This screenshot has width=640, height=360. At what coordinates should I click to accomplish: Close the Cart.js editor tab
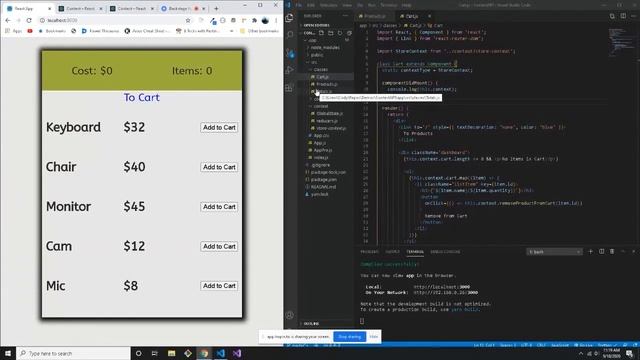pos(429,16)
